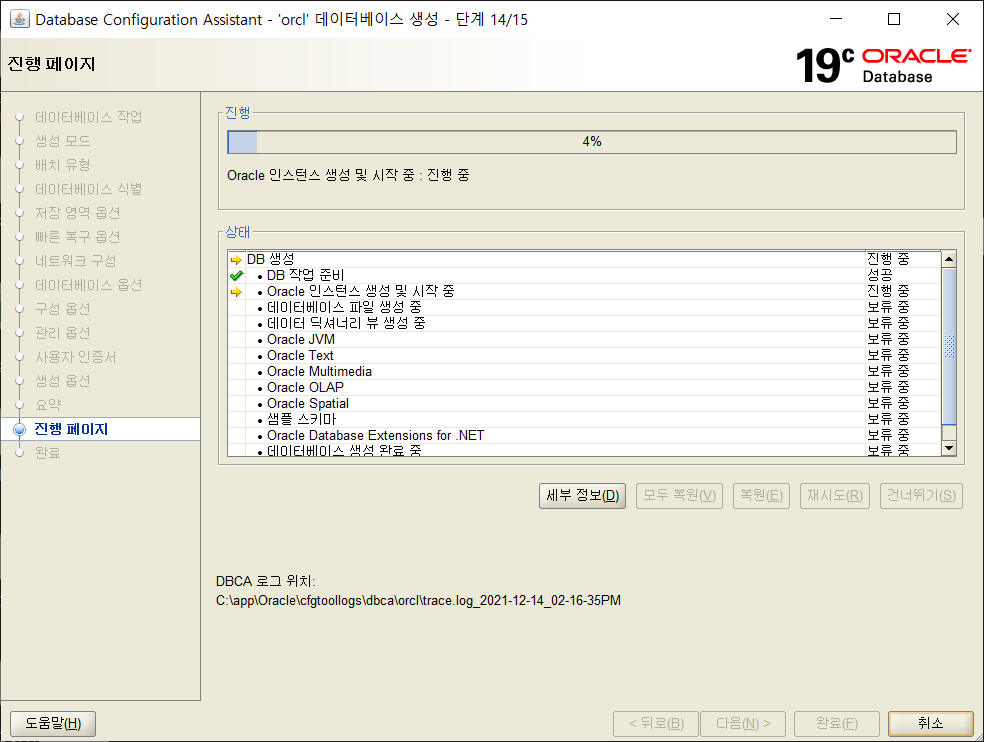984x742 pixels.
Task: Select 데이터베이스 식별 step in sidebar
Action: (x=88, y=189)
